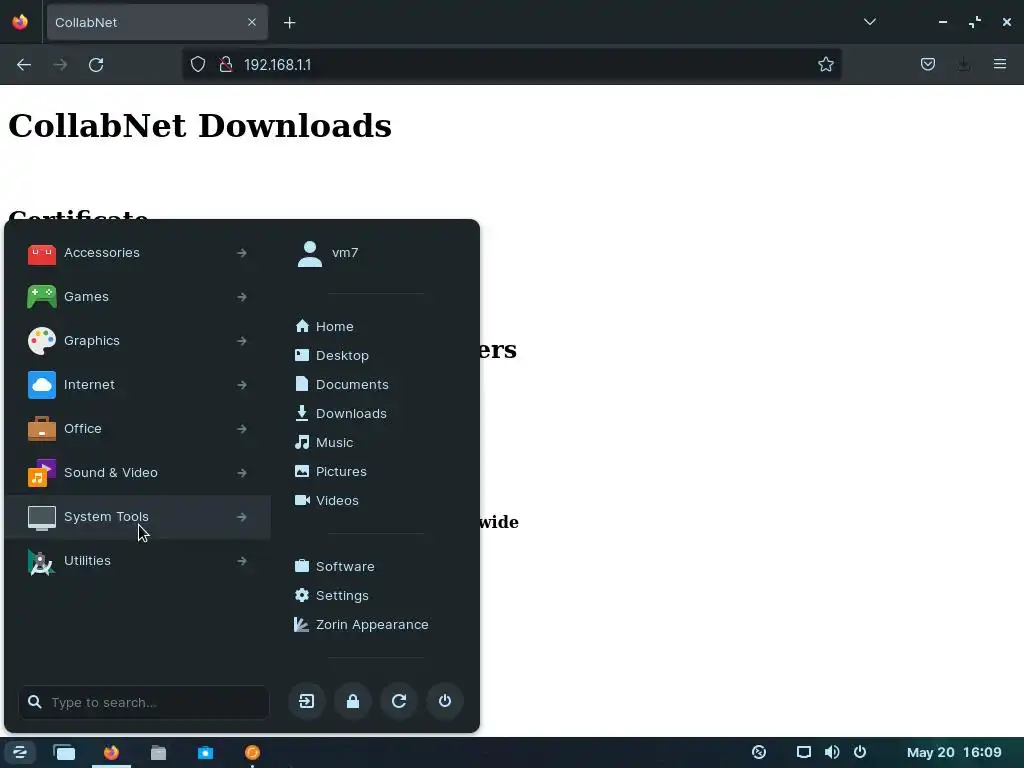
Task: Expand System Tools submenu arrow
Action: (x=242, y=517)
